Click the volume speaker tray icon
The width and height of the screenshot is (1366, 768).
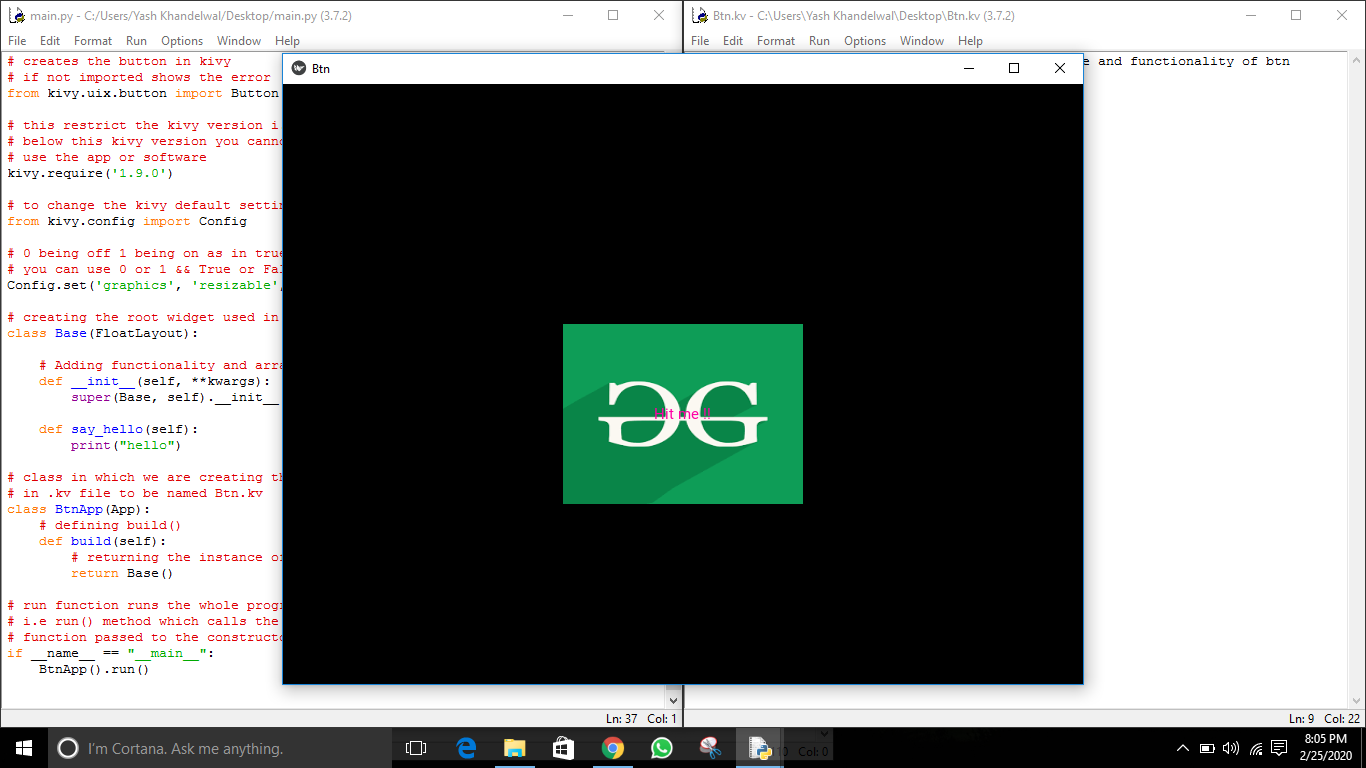pyautogui.click(x=1231, y=748)
